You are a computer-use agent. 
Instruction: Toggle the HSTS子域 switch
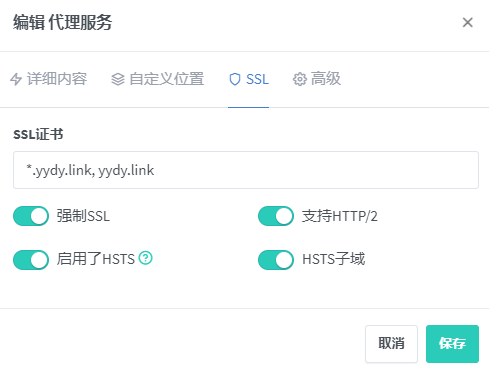[x=276, y=260]
